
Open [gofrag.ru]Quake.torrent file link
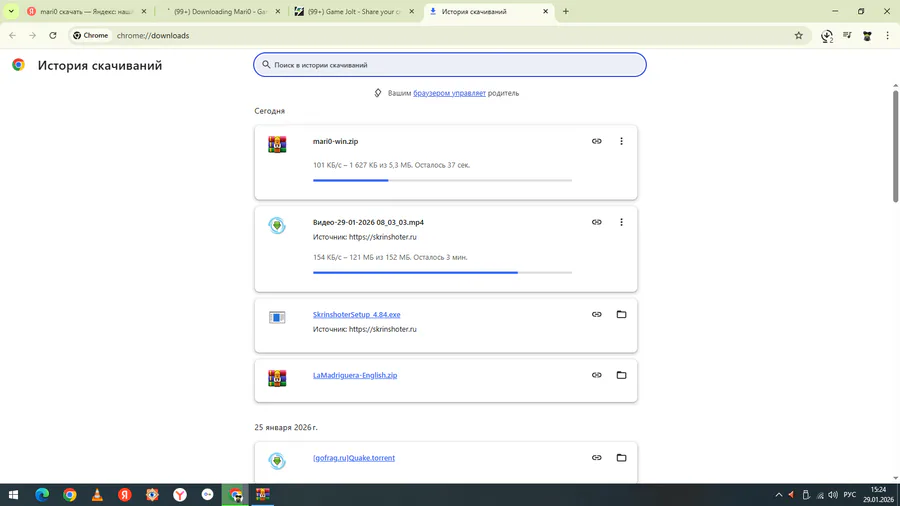(354, 458)
